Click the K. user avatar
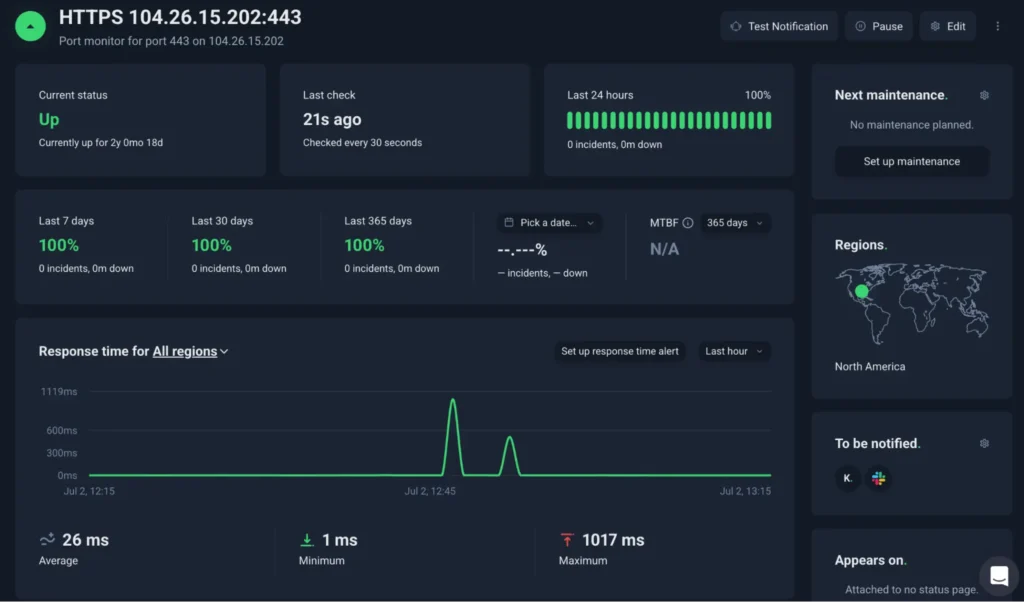Viewport: 1024px width, 602px height. [848, 478]
